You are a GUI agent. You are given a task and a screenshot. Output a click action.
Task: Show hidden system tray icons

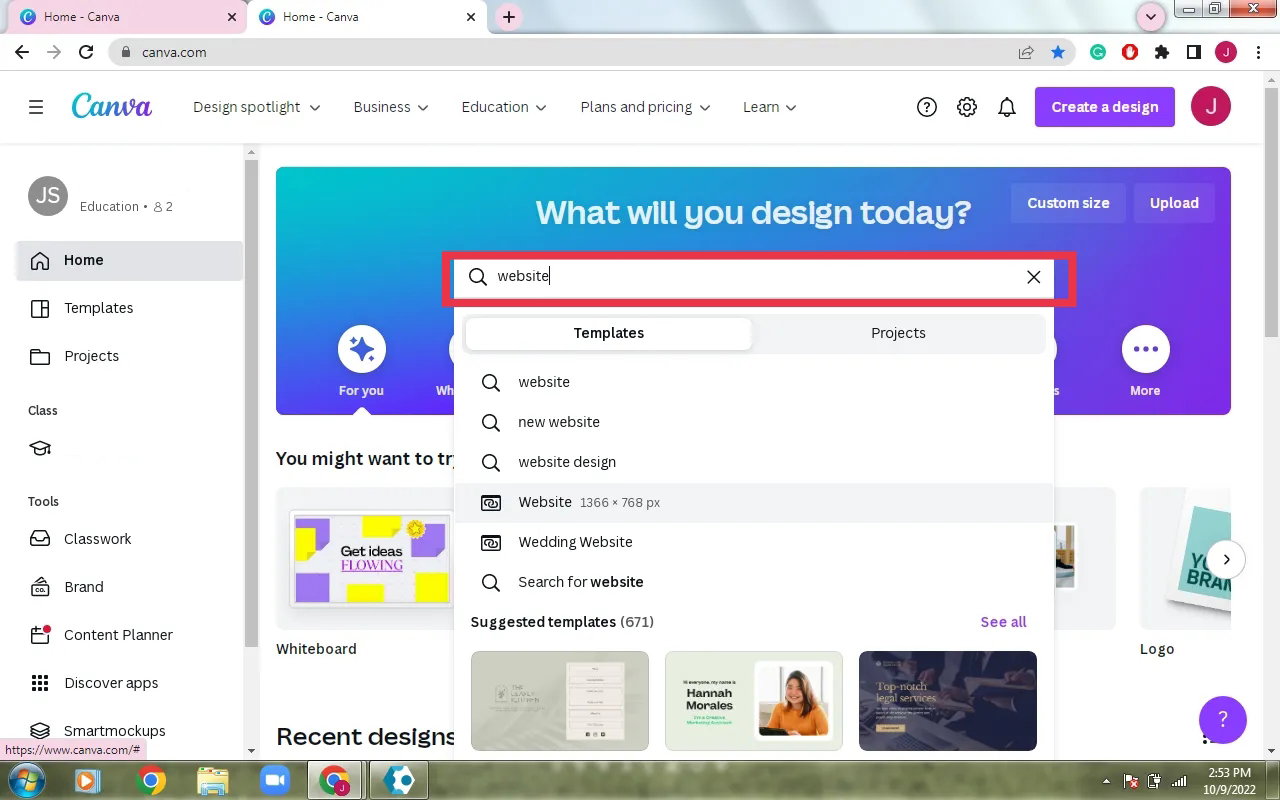click(1105, 781)
